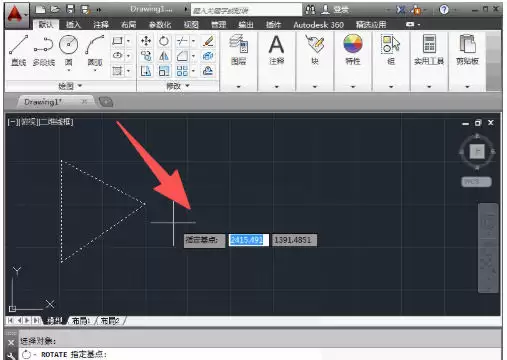This screenshot has width=507, height=360.
Task: Expand the Draw (绘图) panel title
Action: pyautogui.click(x=70, y=86)
